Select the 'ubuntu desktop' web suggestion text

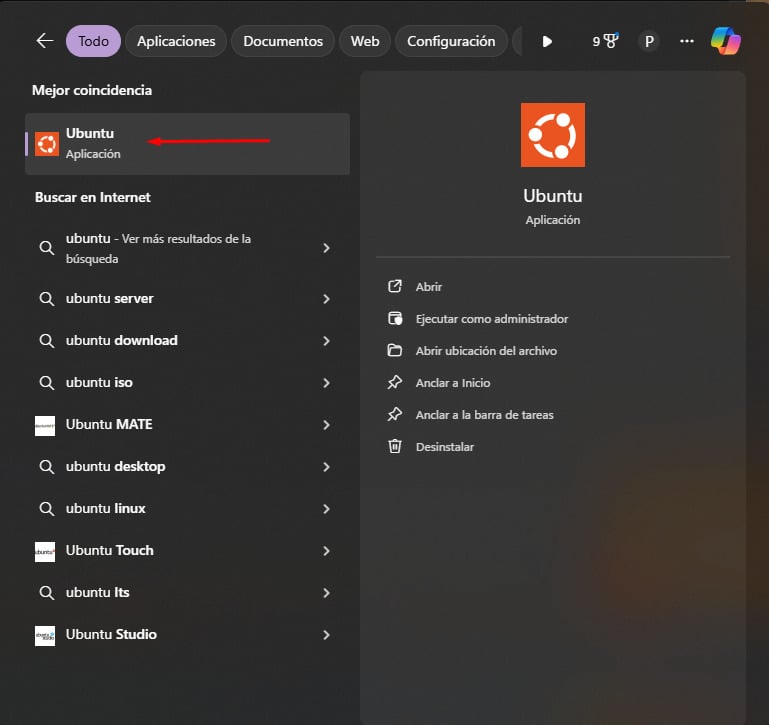tap(115, 466)
